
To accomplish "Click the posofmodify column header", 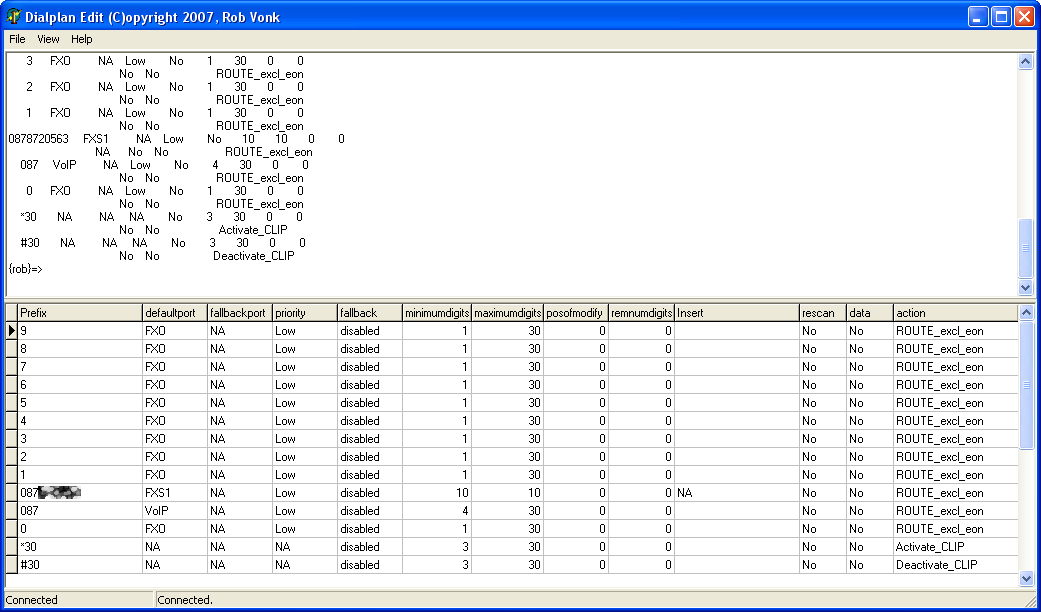I will (576, 313).
